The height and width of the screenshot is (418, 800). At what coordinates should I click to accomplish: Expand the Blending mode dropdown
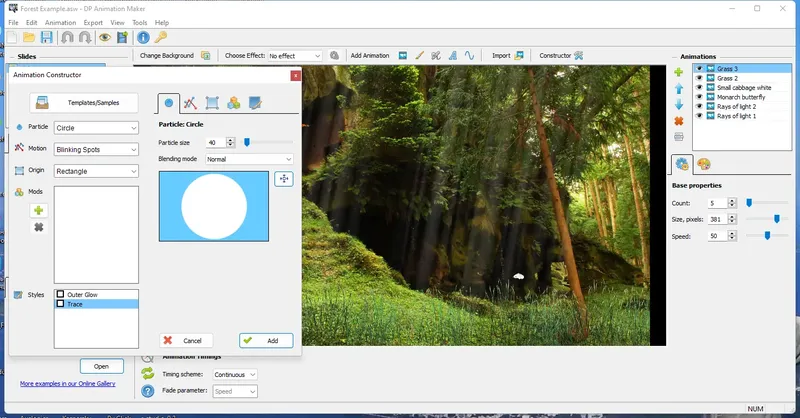click(249, 159)
